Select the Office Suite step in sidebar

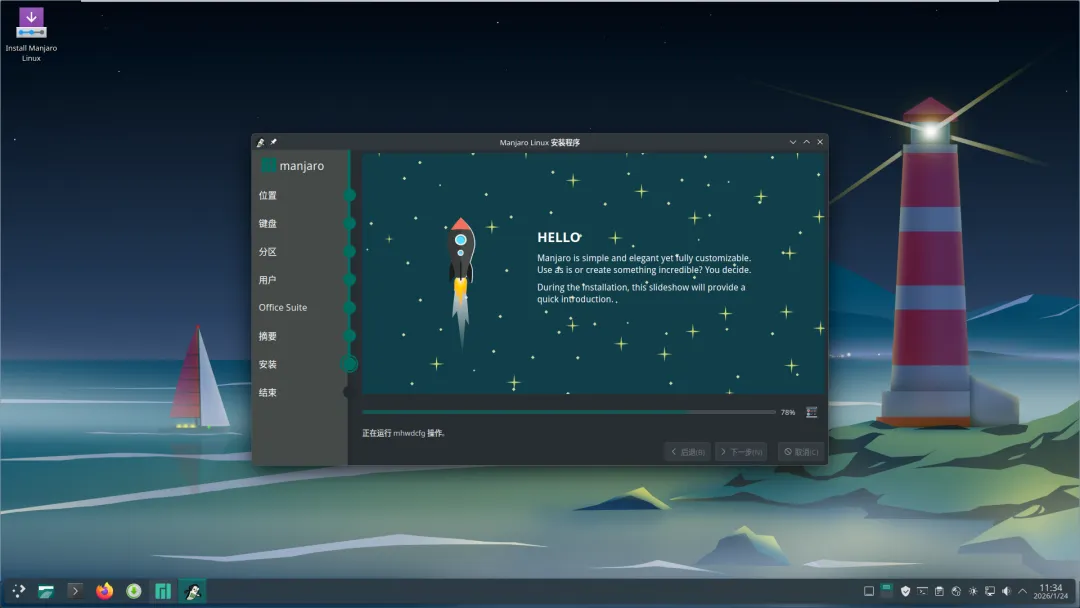pyautogui.click(x=283, y=308)
